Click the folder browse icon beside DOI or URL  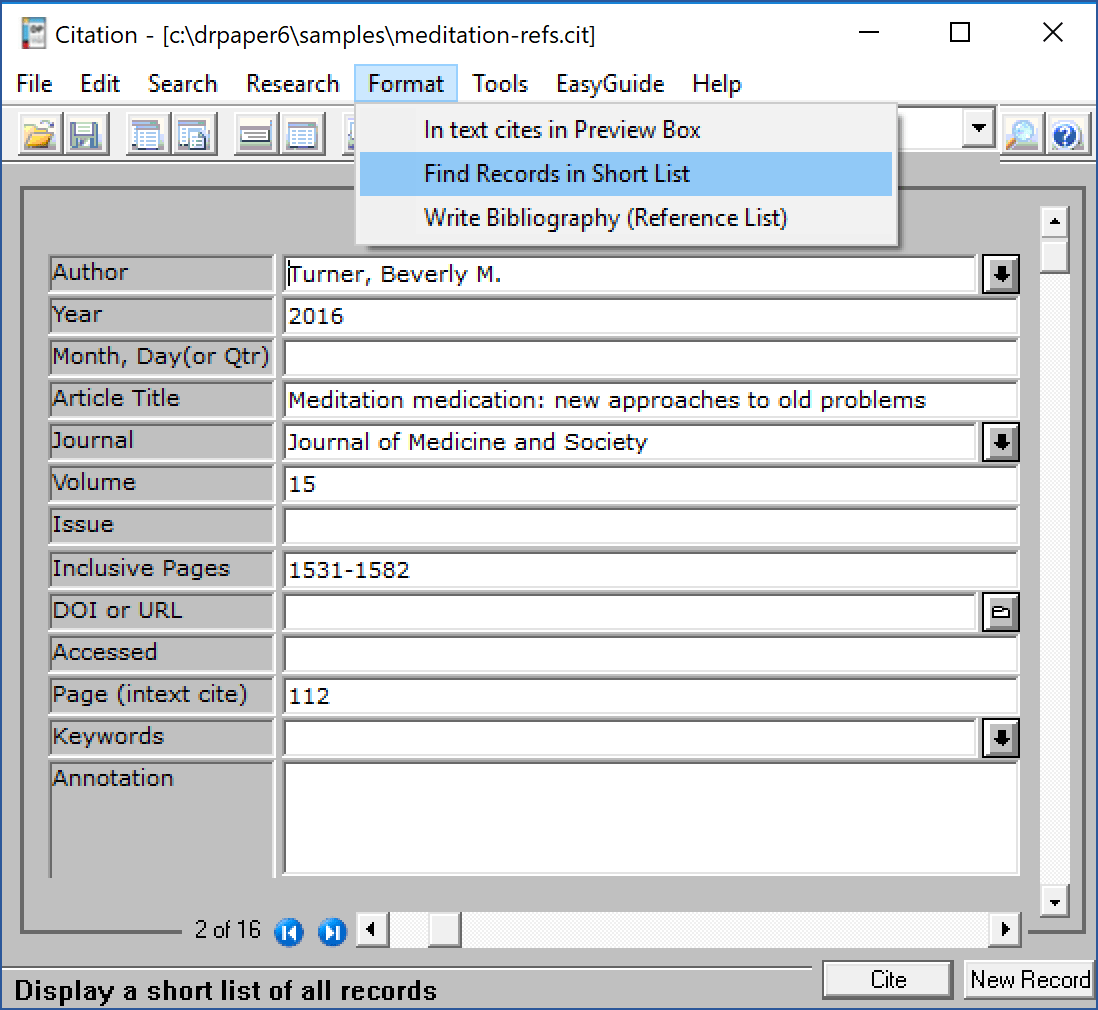1000,612
